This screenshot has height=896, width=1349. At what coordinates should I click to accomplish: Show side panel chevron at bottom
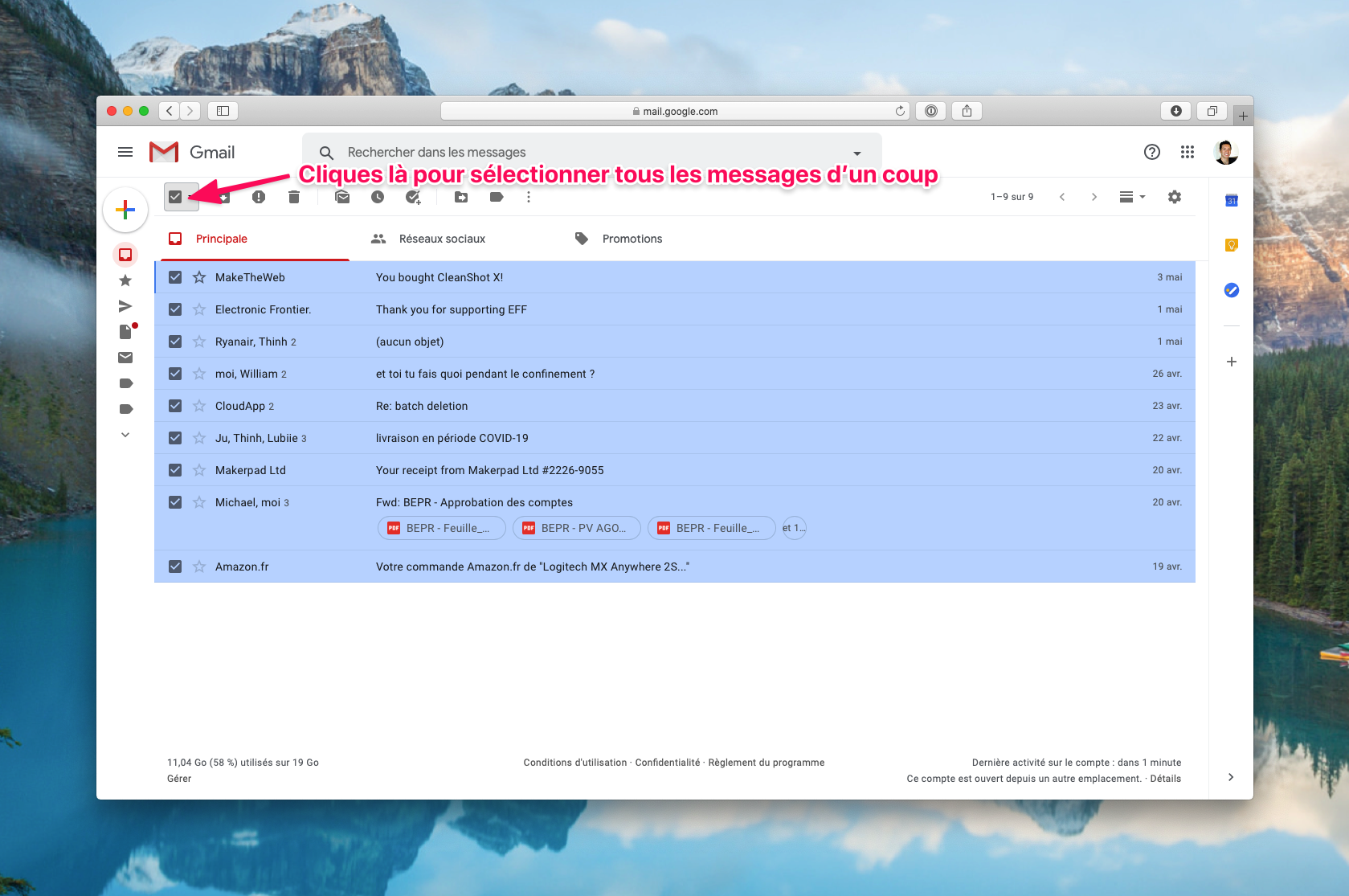click(1231, 777)
